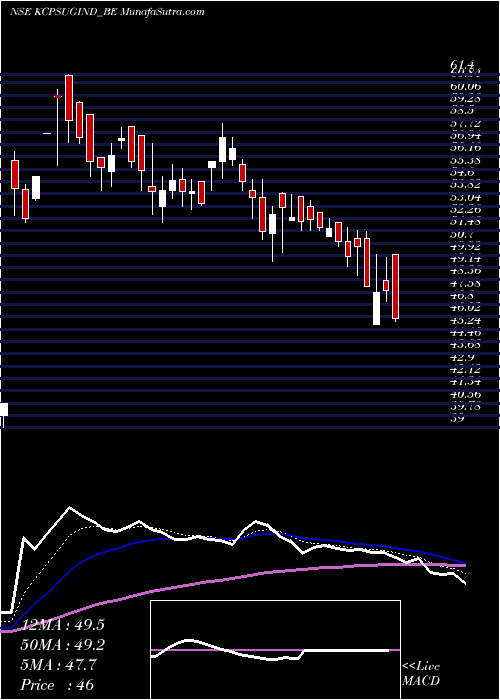Click the '47.58' price axis label
The image size is (500, 700).
coord(464,283)
